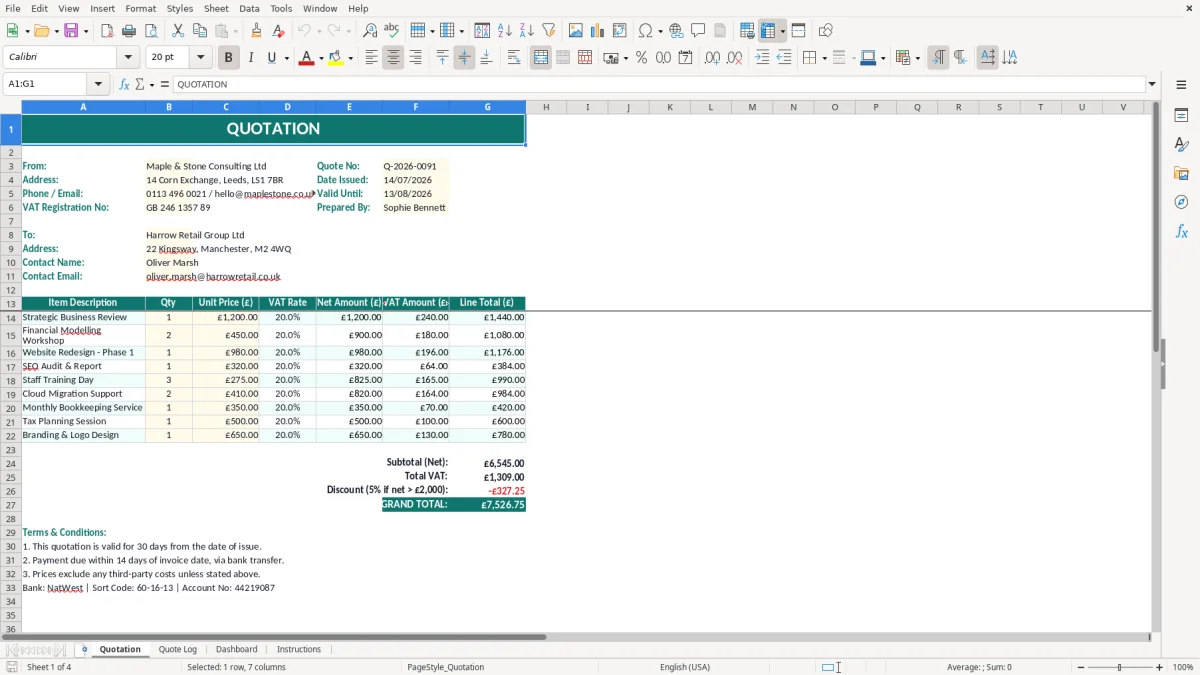Open the Data menu
The width and height of the screenshot is (1200, 675).
point(249,8)
